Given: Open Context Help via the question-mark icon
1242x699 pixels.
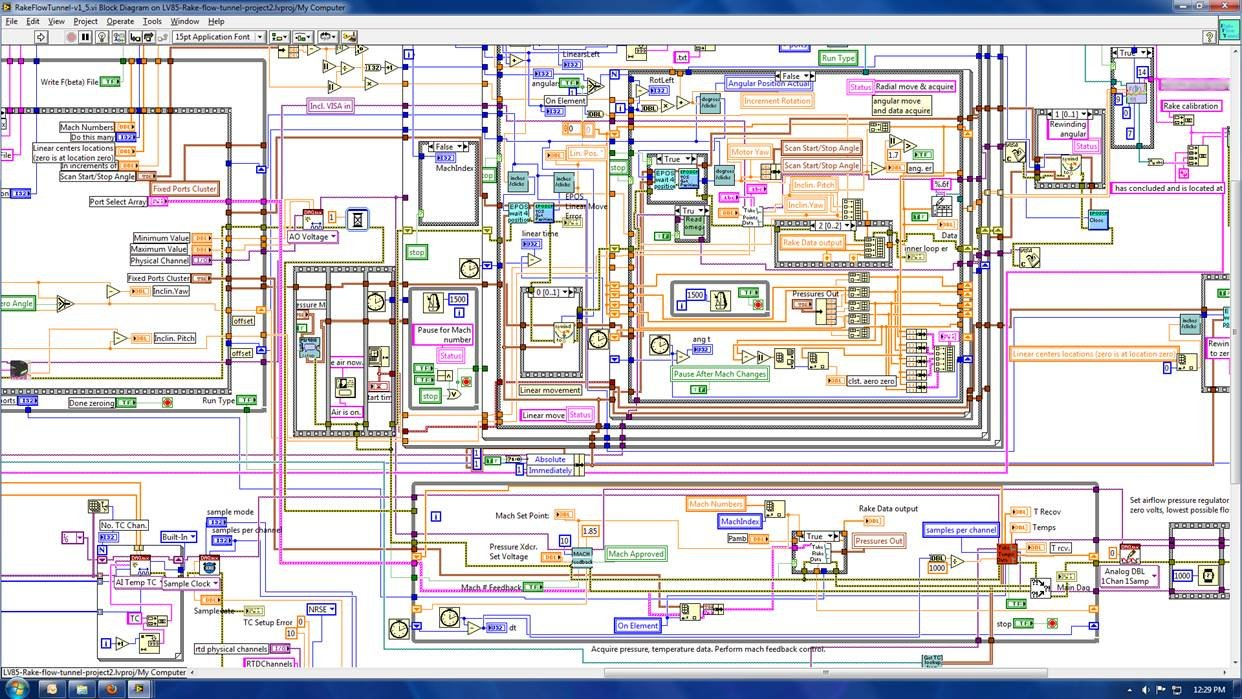Looking at the screenshot, I should [1209, 36].
